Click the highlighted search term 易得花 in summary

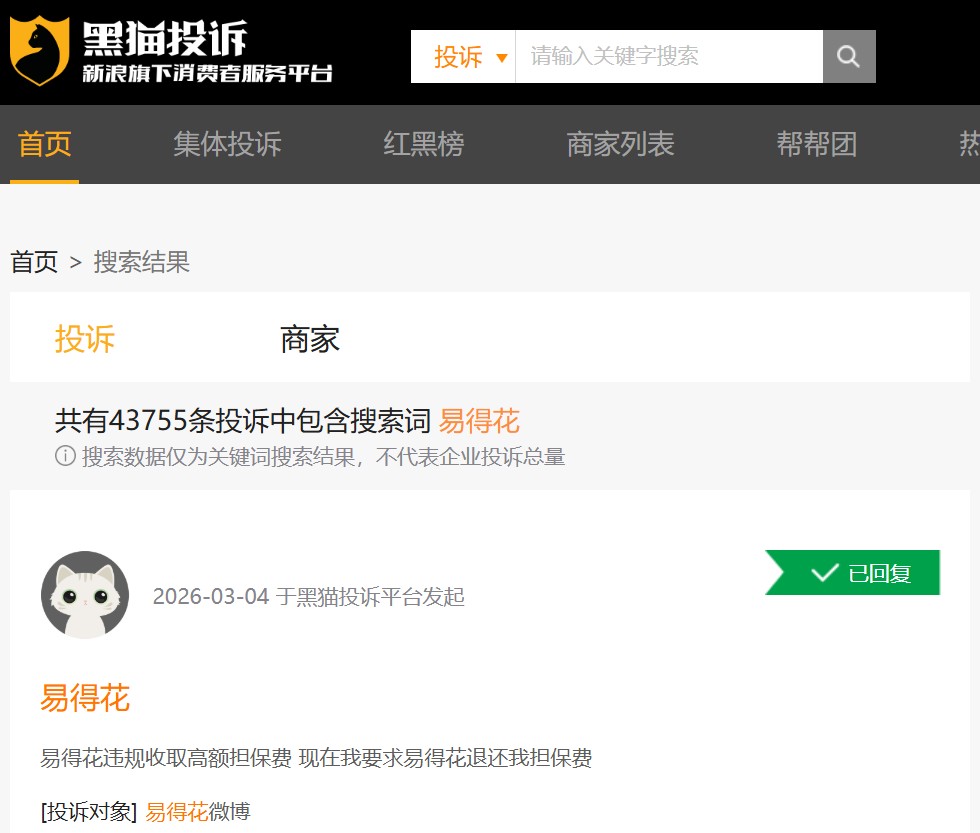pyautogui.click(x=479, y=421)
